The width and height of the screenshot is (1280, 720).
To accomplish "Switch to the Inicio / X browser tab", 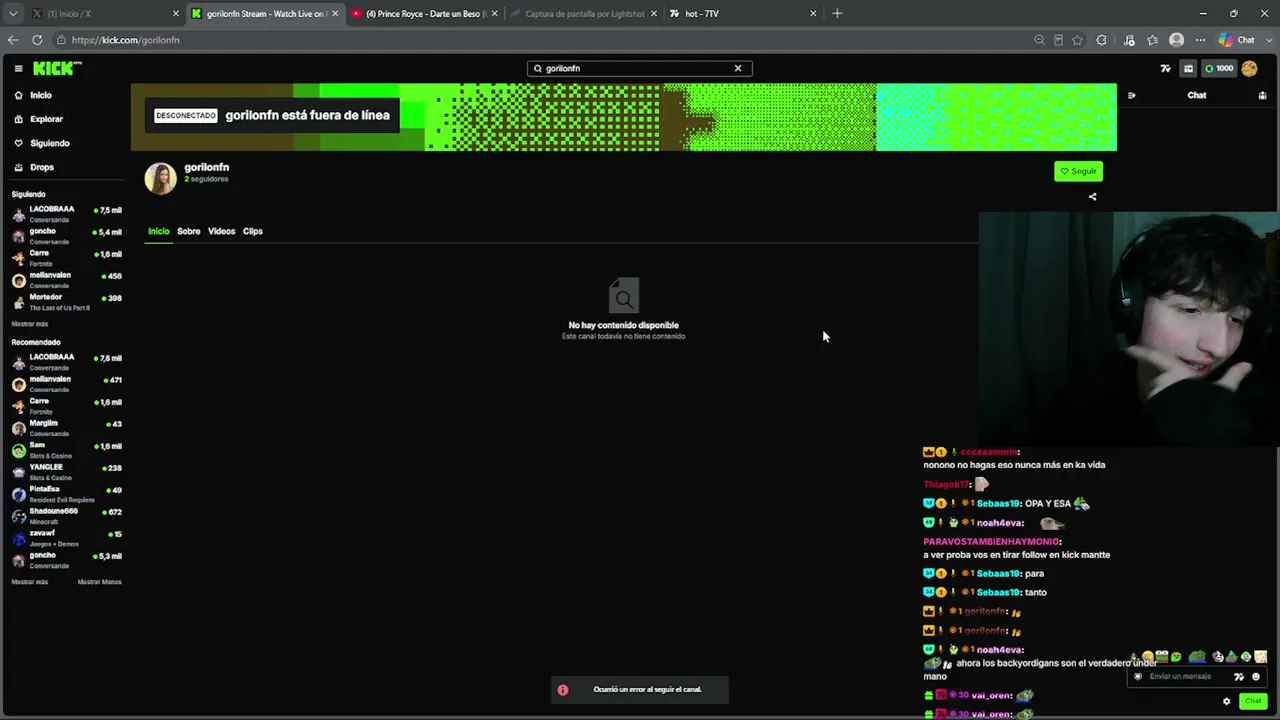I will pyautogui.click(x=103, y=14).
